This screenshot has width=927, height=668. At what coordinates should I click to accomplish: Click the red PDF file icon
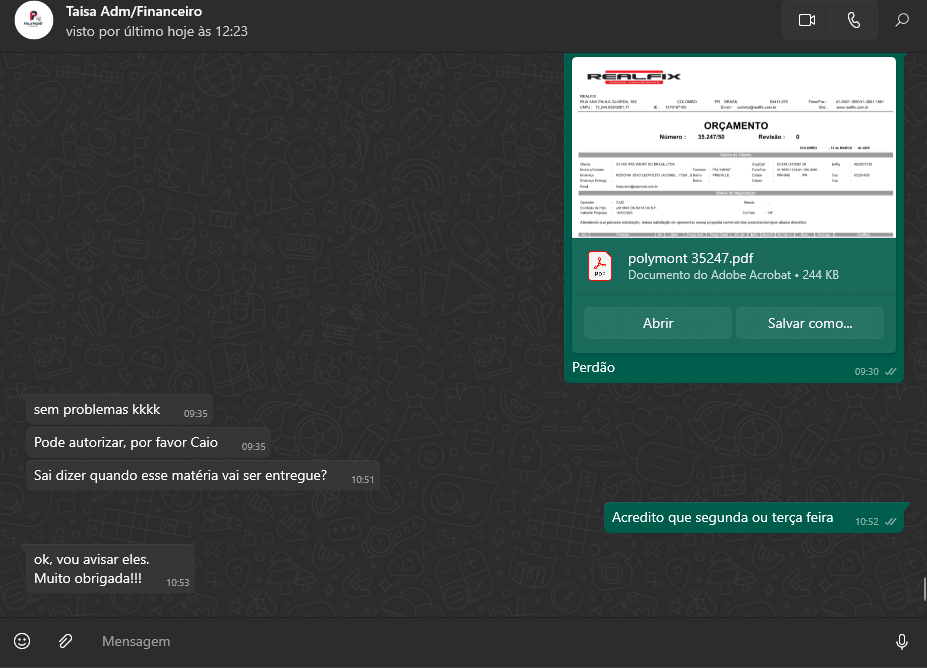tap(600, 267)
